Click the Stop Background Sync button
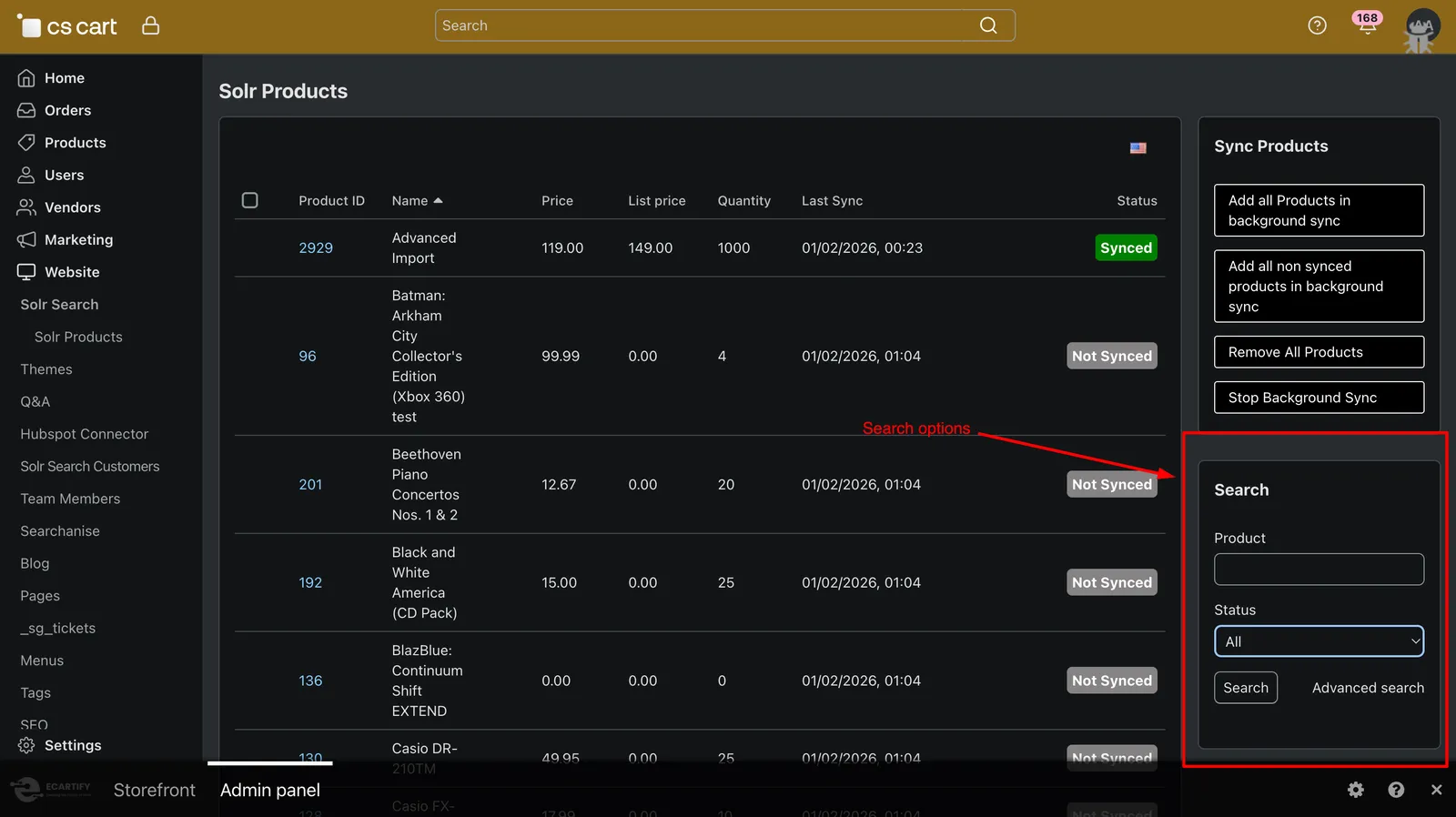The image size is (1456, 817). pyautogui.click(x=1319, y=398)
